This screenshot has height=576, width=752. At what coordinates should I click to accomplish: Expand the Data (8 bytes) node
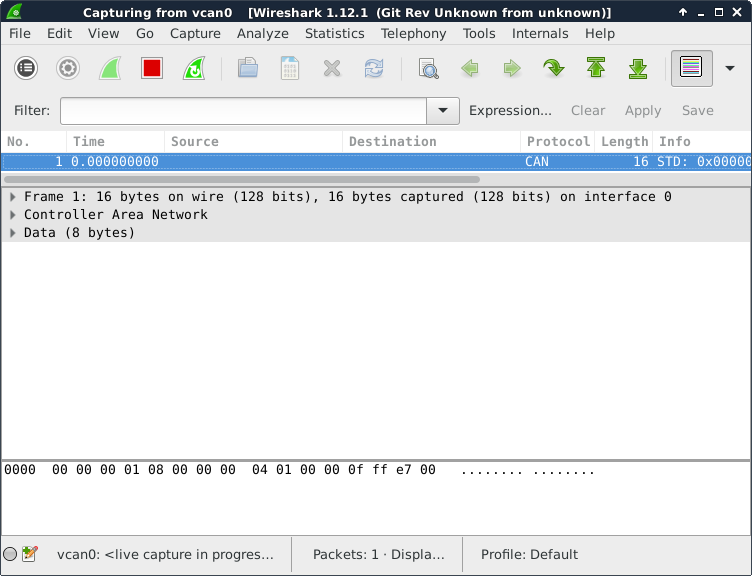[13, 233]
